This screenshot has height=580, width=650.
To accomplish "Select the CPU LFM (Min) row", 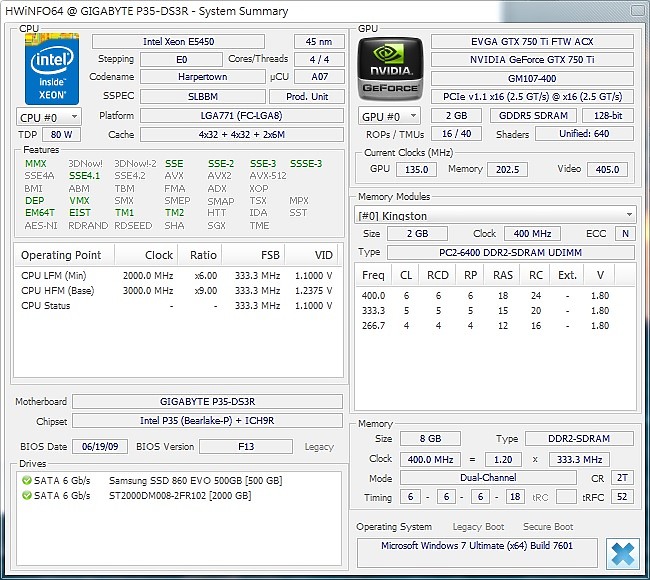I will coord(177,276).
